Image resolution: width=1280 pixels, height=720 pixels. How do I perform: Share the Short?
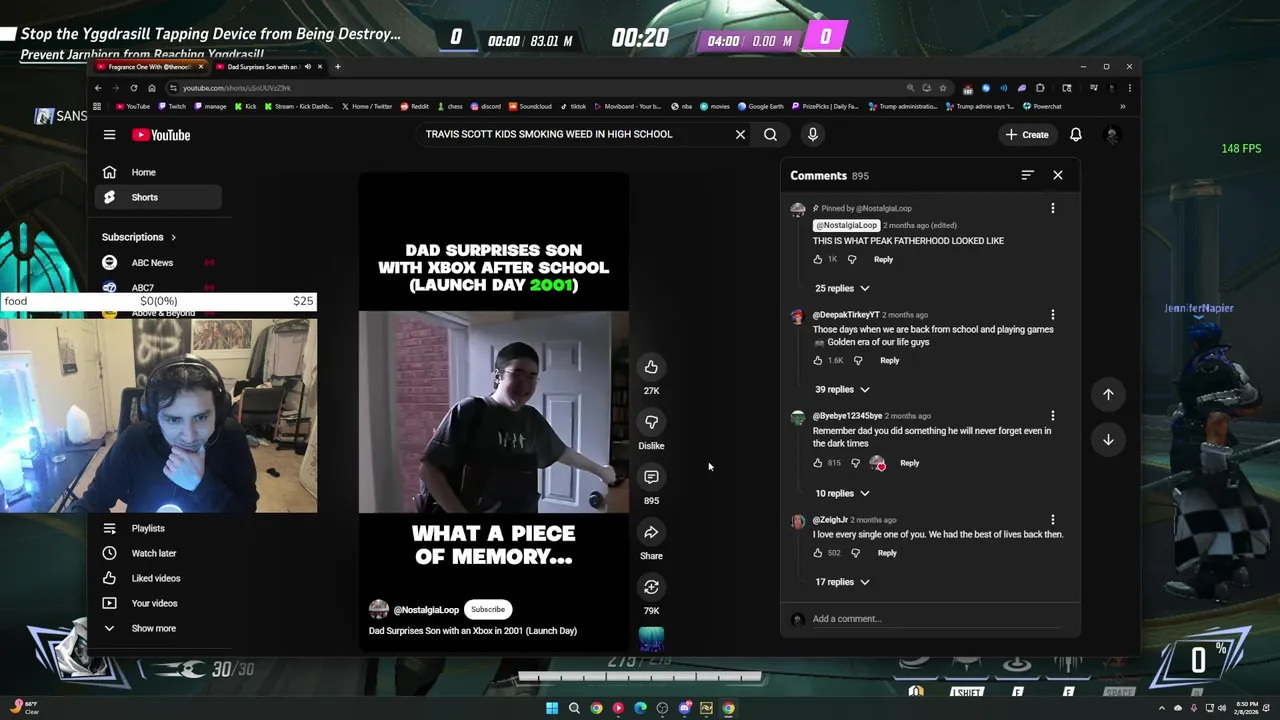(x=651, y=532)
